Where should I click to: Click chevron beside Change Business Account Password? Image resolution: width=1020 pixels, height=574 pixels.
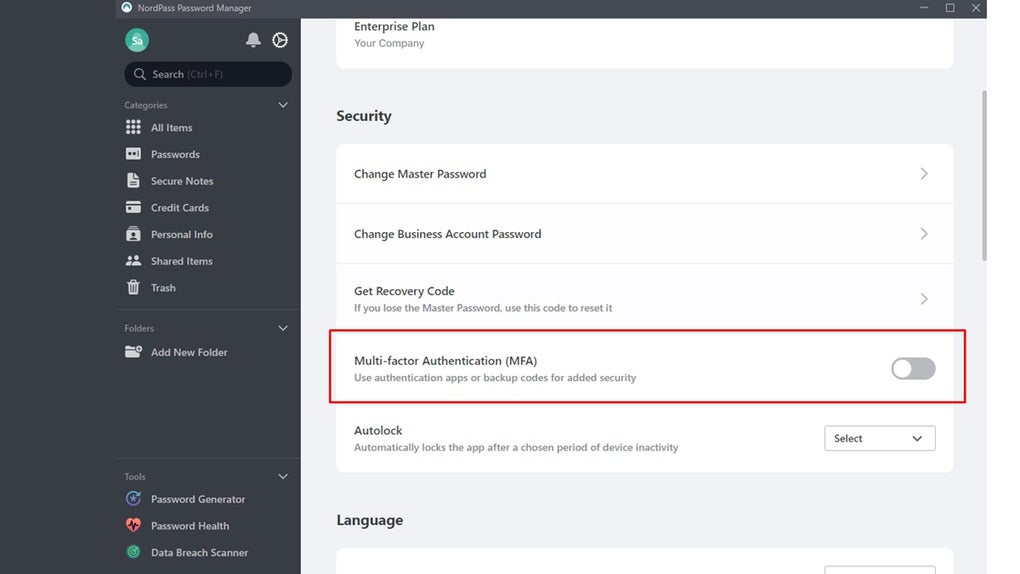(x=924, y=234)
